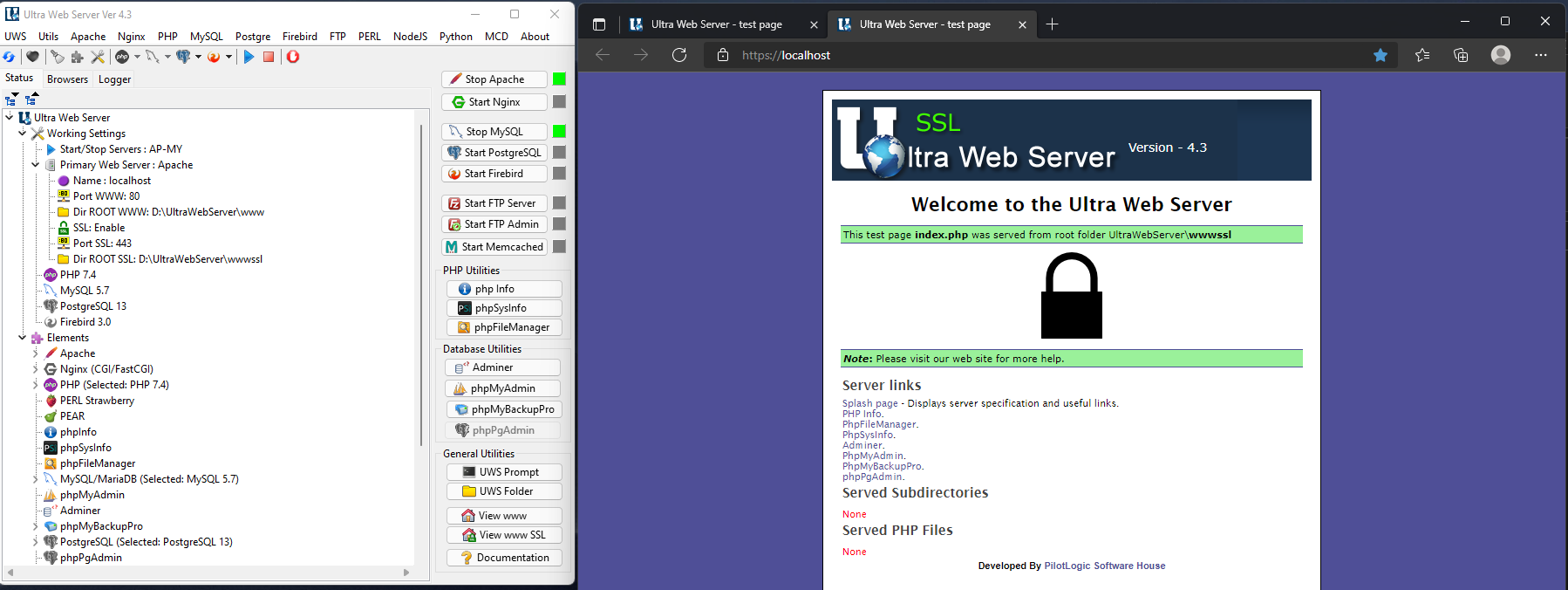Open the dropdown arrow beside the PHP toolbar icon
This screenshot has width=1568, height=590.
[x=137, y=57]
